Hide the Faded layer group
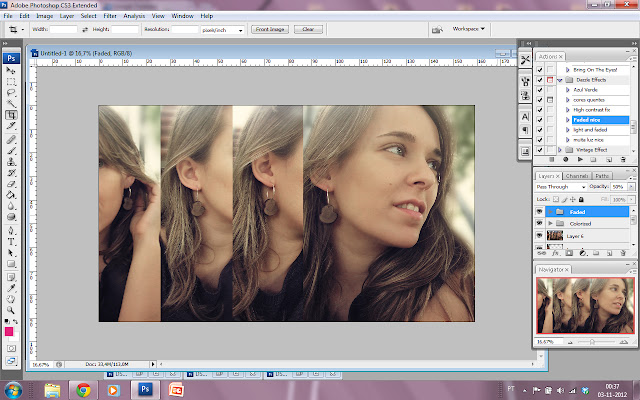Viewport: 640px width, 400px height. point(541,212)
